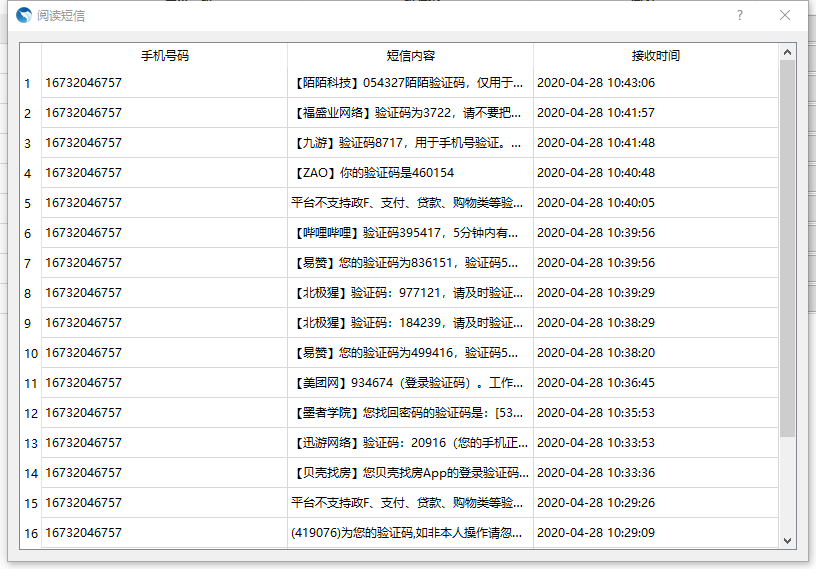The width and height of the screenshot is (816, 569).
Task: Select row number 1 header
Action: coord(30,83)
